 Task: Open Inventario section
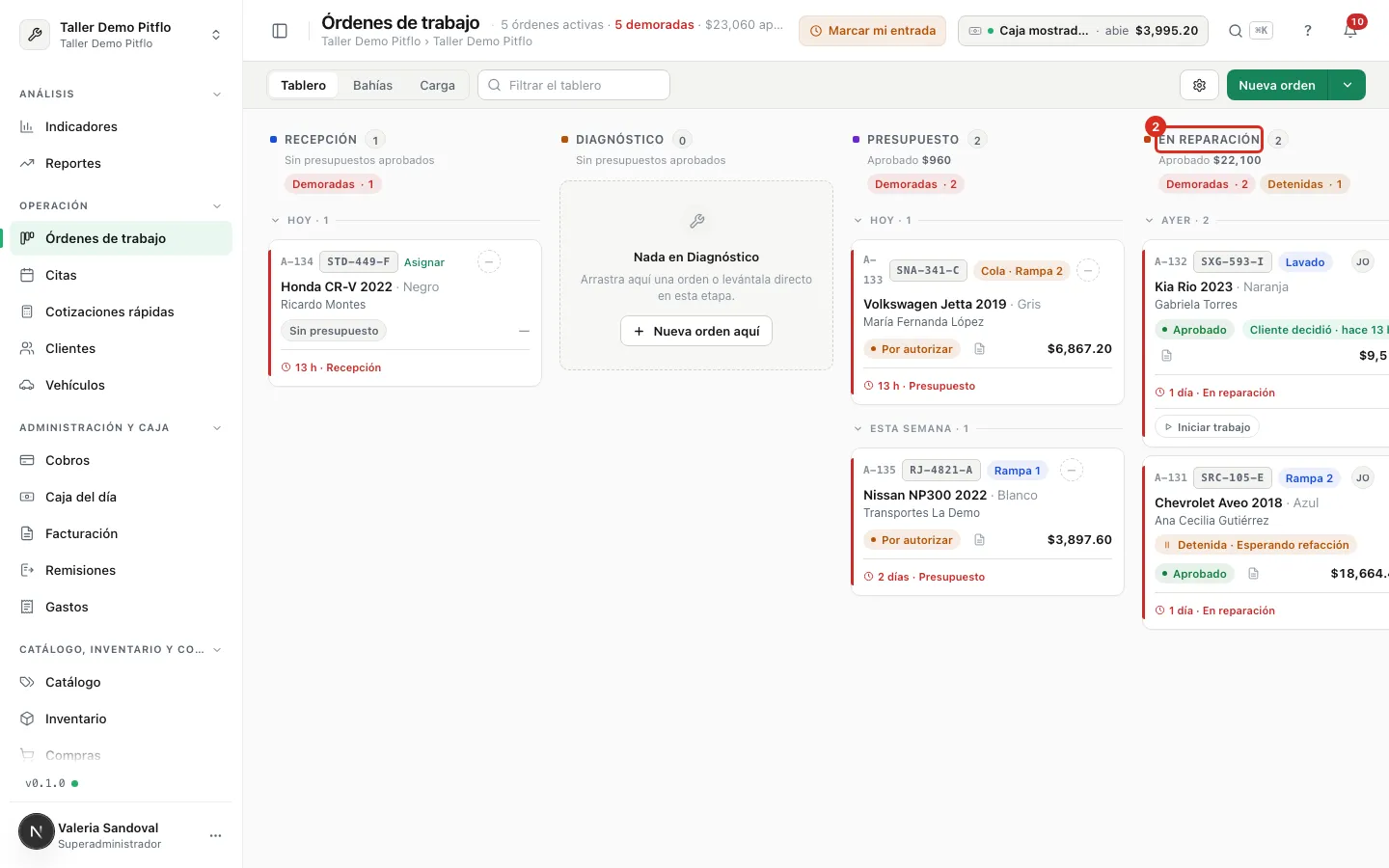click(x=121, y=719)
